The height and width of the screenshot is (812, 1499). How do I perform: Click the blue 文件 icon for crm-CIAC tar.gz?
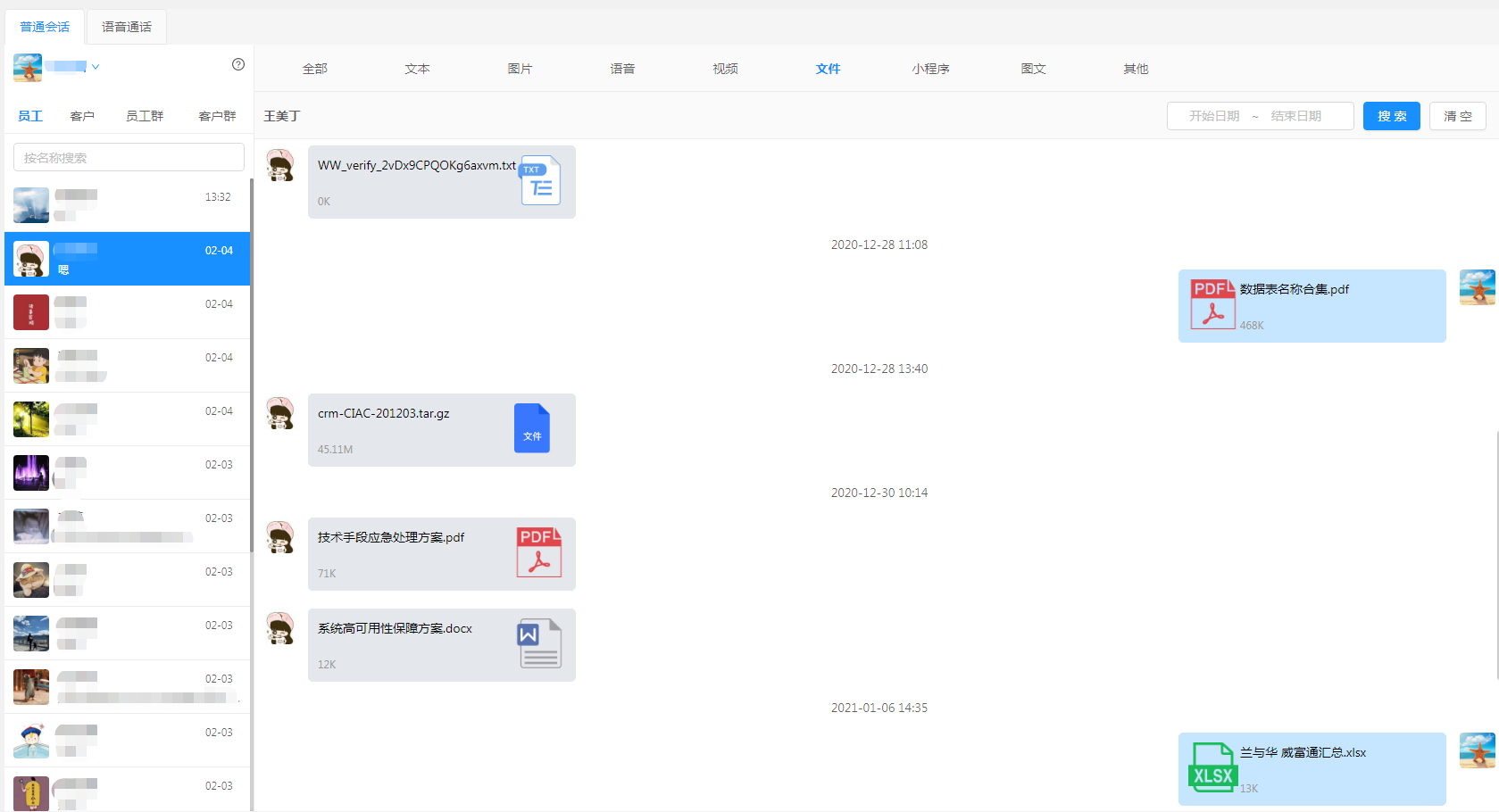point(531,428)
